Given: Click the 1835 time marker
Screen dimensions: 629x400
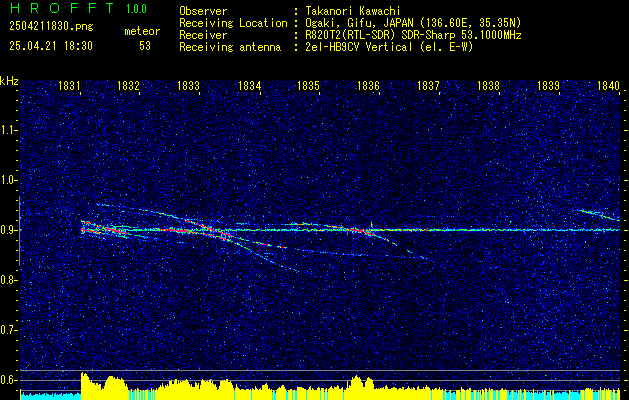Looking at the screenshot, I should click(x=308, y=86).
